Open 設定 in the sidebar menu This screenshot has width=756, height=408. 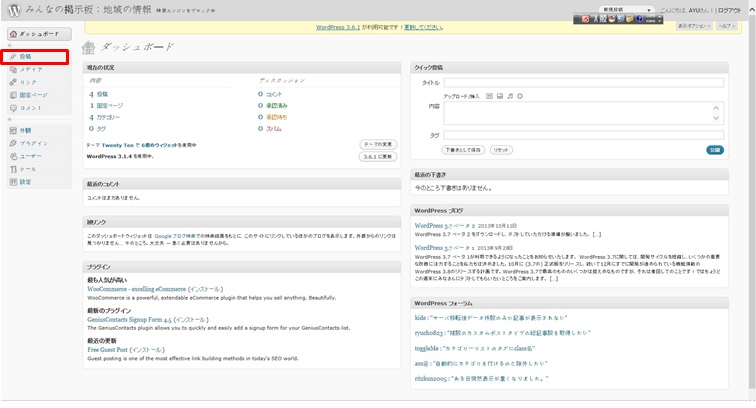coord(39,182)
